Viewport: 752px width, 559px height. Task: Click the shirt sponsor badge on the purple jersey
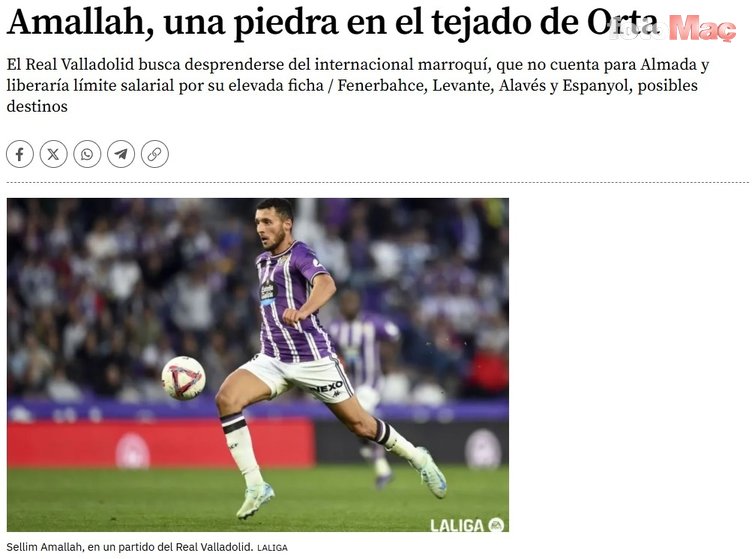click(x=269, y=292)
